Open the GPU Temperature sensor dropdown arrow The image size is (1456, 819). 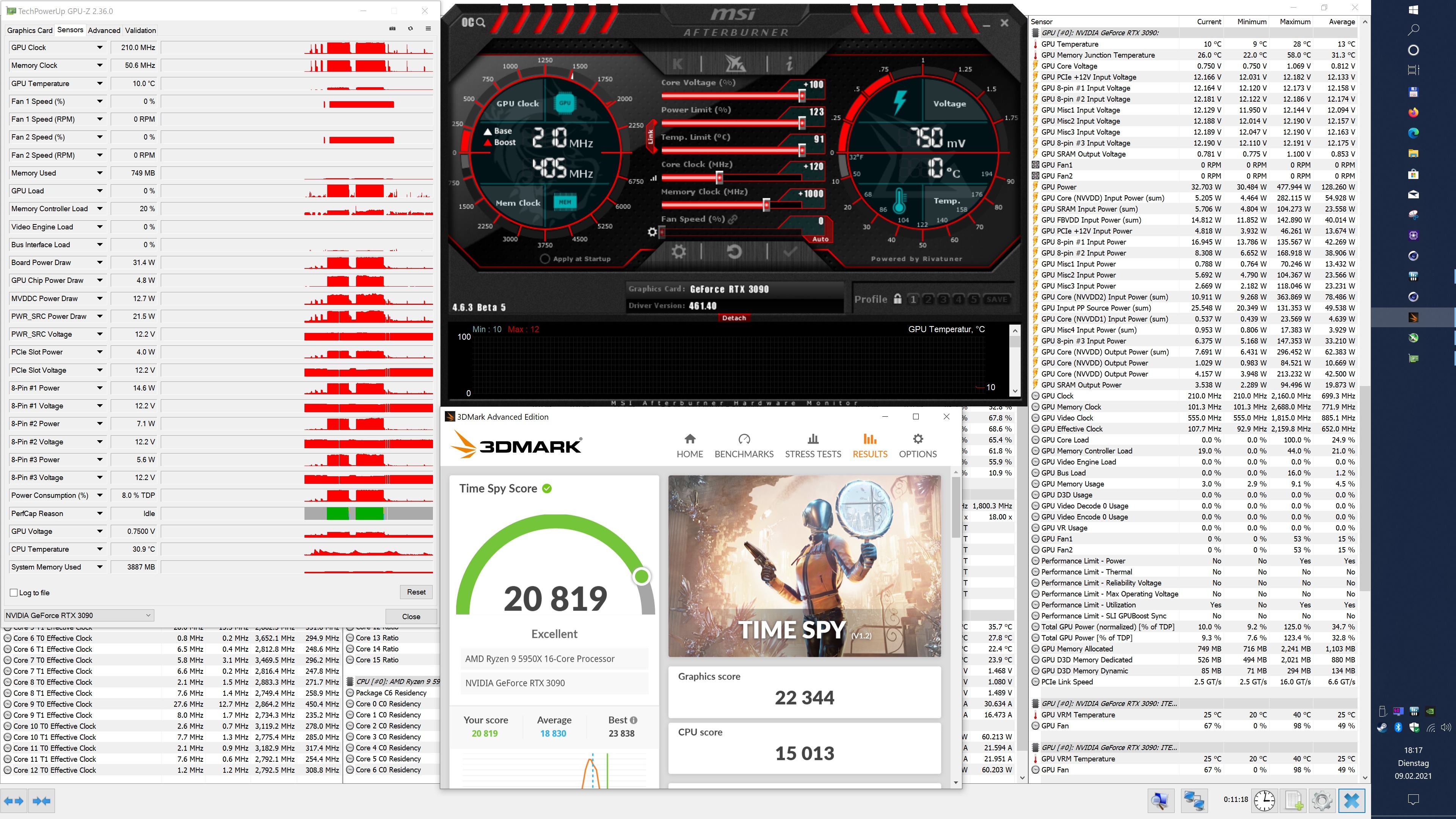pyautogui.click(x=99, y=84)
